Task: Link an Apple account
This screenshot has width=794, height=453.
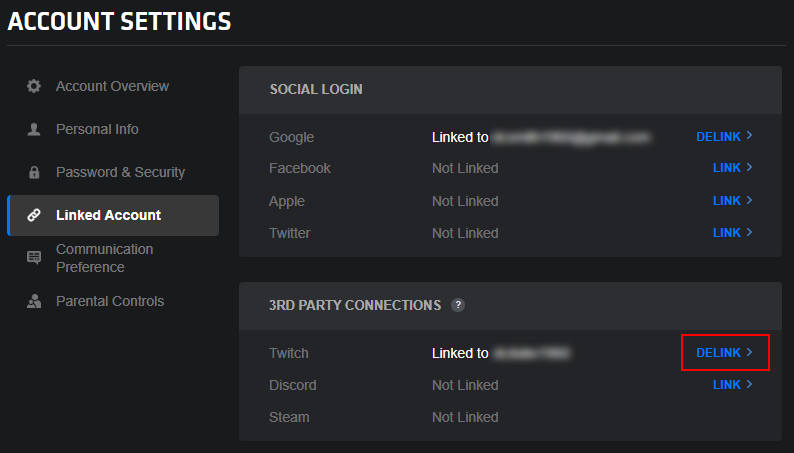Action: point(733,200)
